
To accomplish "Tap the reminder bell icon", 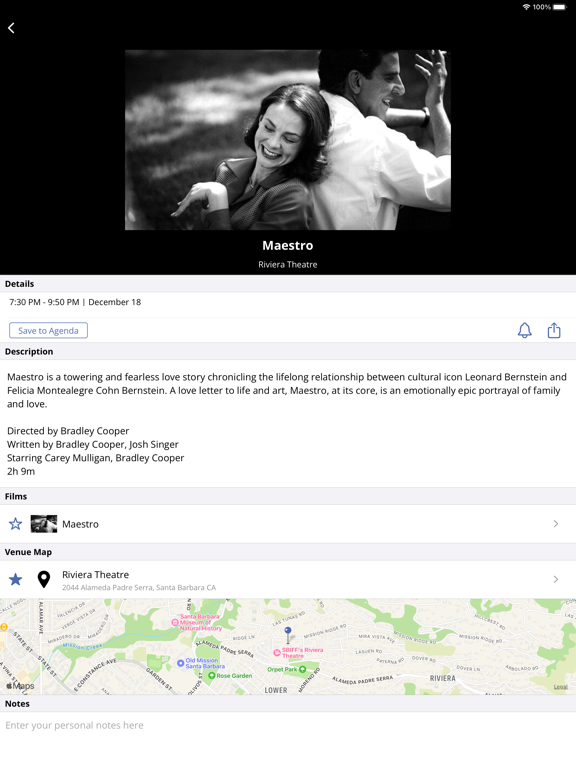I will [x=525, y=331].
